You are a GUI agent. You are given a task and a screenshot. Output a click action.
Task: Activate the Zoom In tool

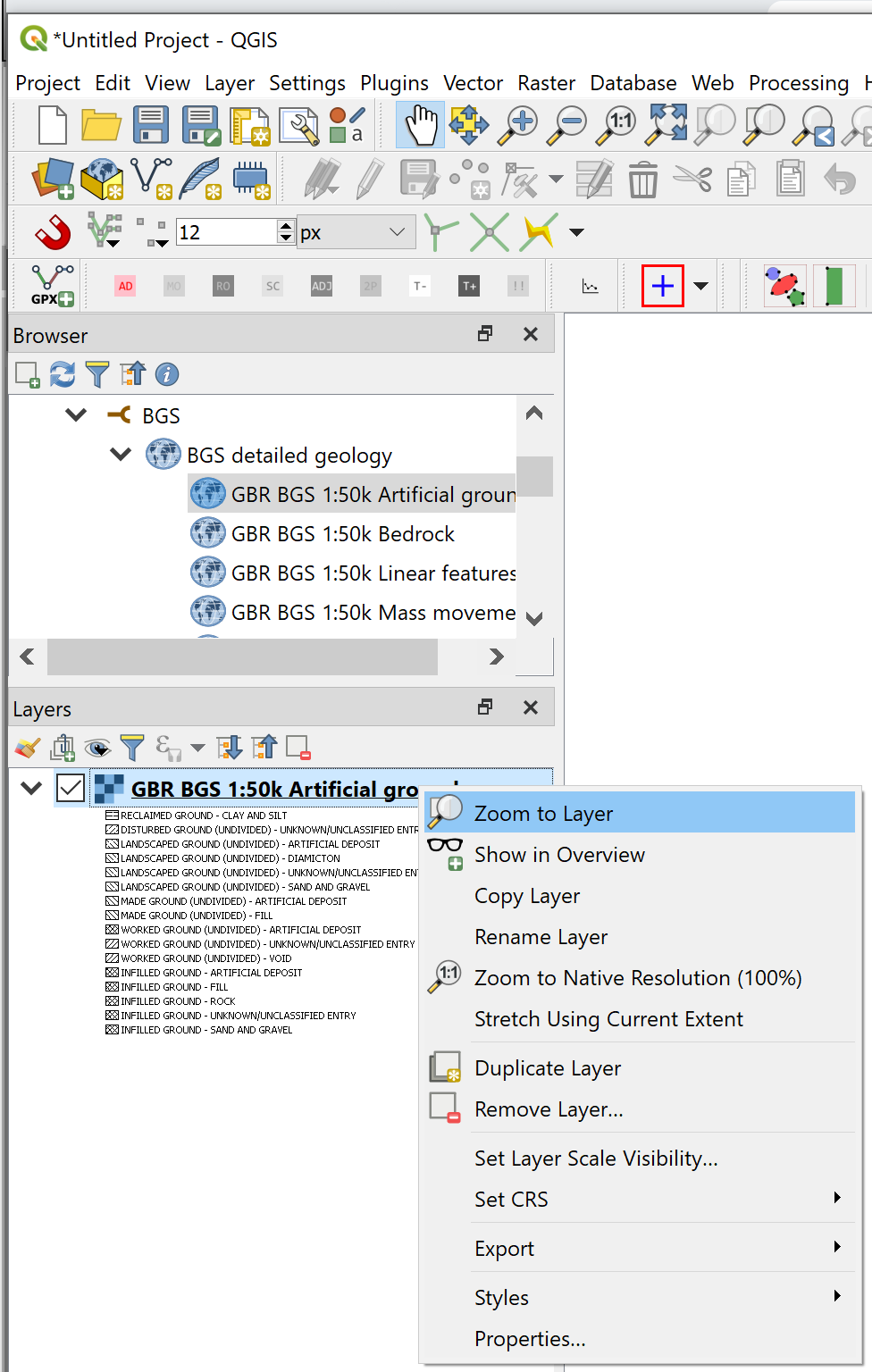tap(516, 125)
